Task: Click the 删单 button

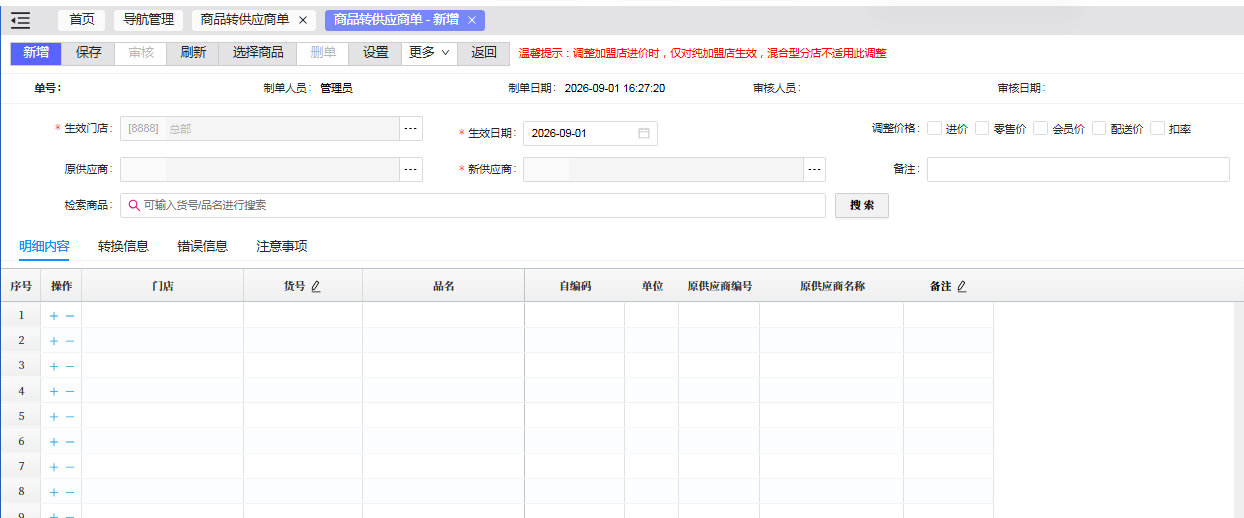Action: (x=323, y=53)
